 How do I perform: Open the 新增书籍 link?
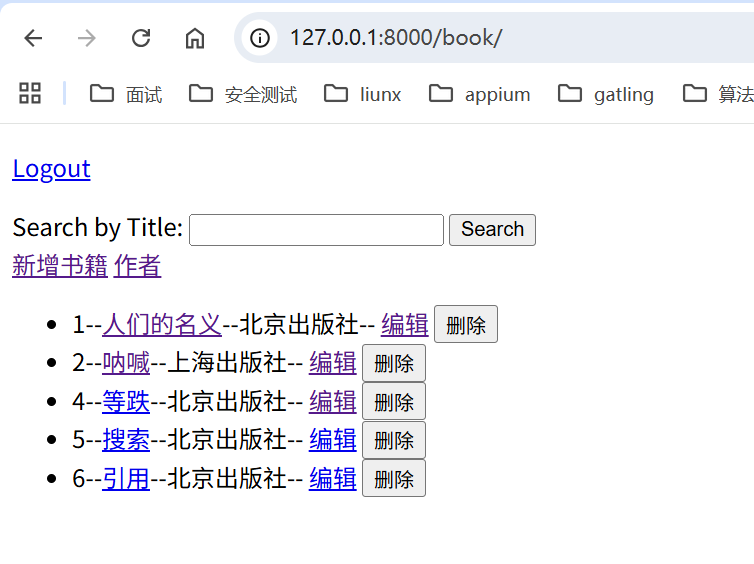point(60,266)
